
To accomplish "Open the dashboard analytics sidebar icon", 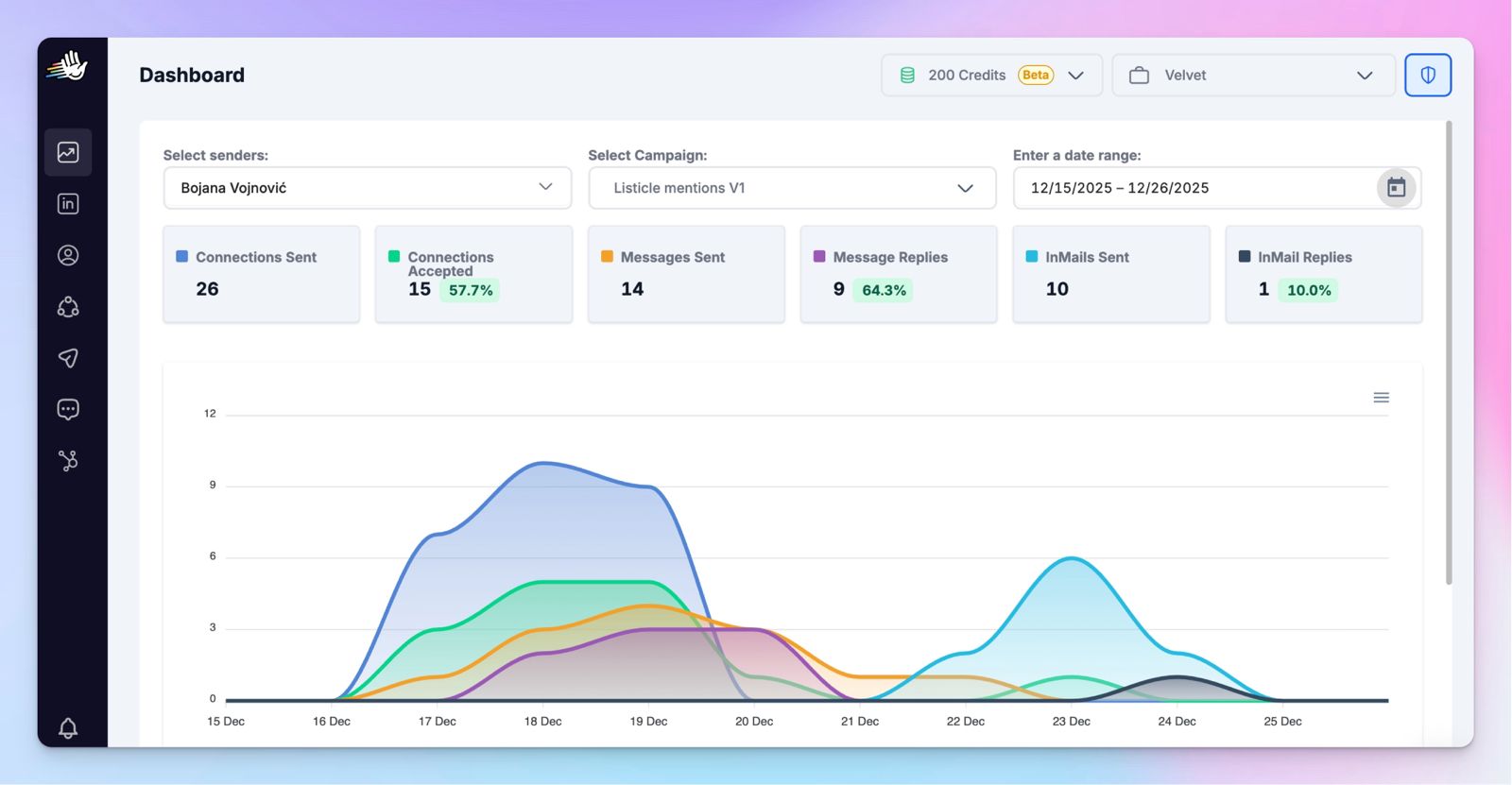I will click(x=68, y=152).
